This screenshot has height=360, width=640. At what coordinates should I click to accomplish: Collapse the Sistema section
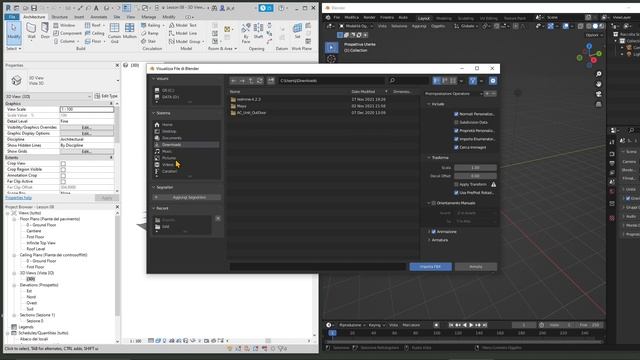click(x=154, y=113)
